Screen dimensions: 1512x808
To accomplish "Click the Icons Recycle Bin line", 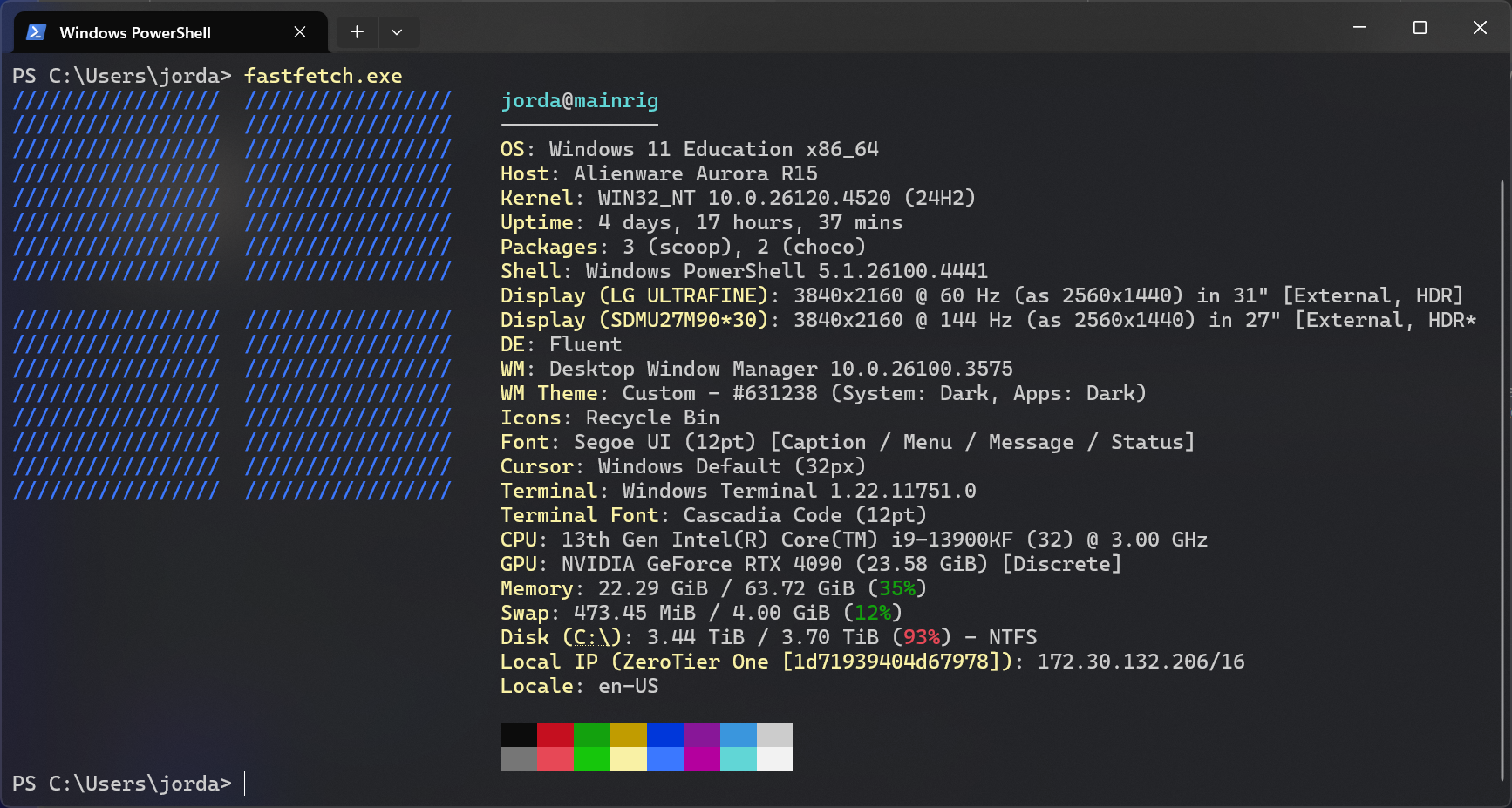I will (610, 418).
